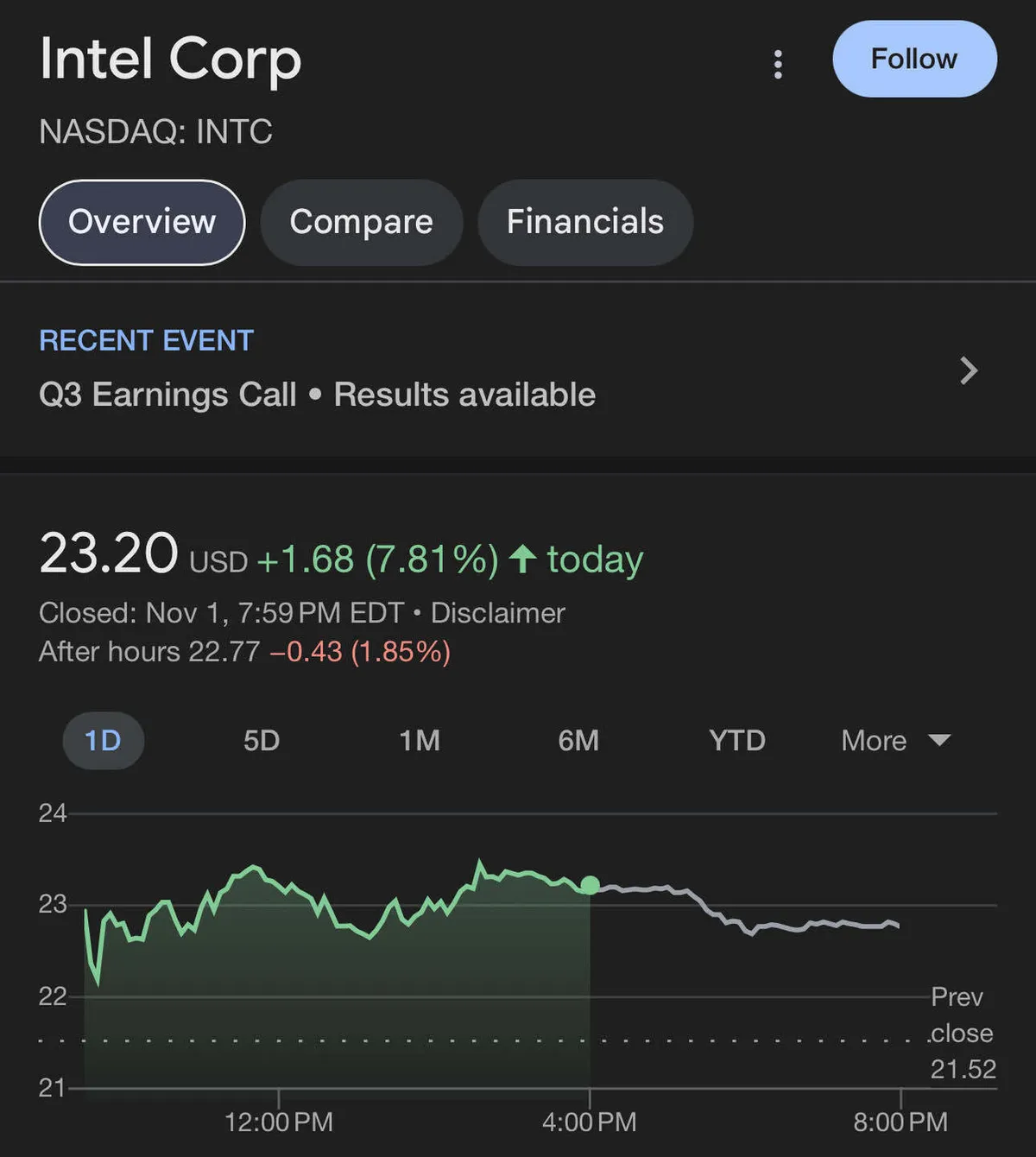Open the Financials tab
Image resolution: width=1036 pixels, height=1157 pixels.
coord(584,222)
